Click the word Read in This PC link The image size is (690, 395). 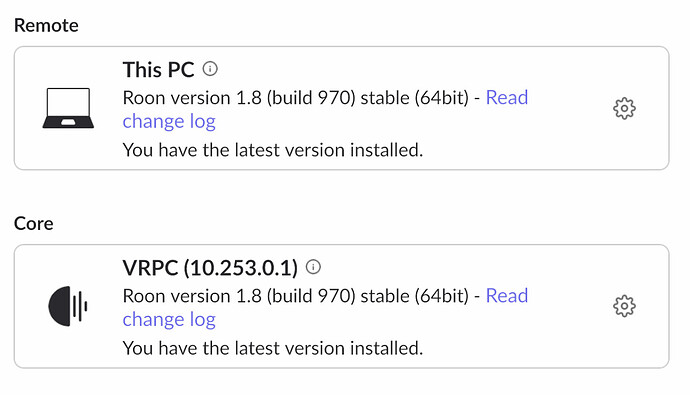click(x=506, y=98)
